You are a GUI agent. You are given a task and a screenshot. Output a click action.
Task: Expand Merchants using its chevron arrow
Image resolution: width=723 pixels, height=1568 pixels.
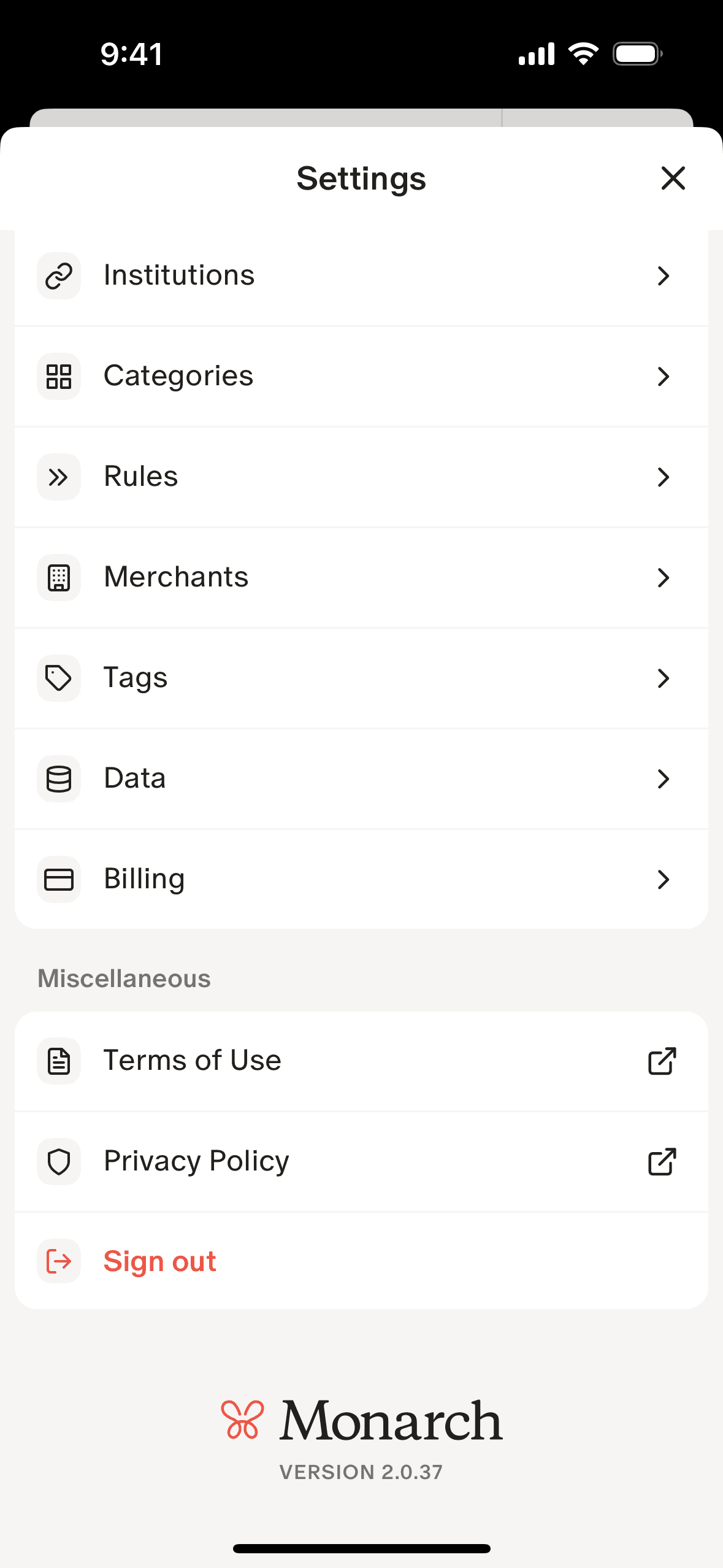663,577
